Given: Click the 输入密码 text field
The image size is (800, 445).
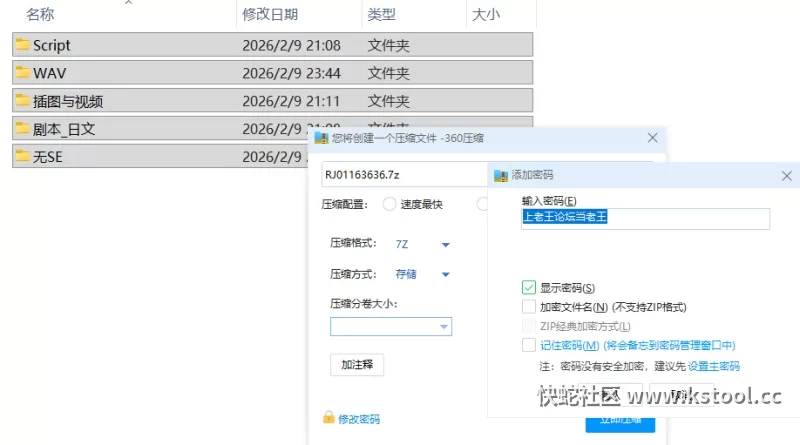Looking at the screenshot, I should click(x=645, y=218).
